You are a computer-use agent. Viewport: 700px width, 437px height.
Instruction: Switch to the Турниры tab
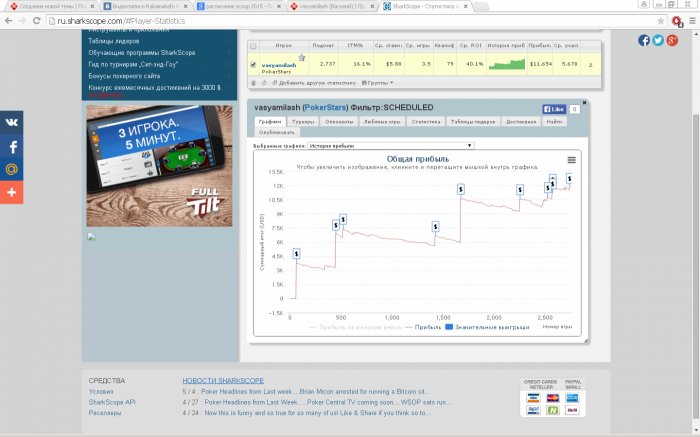pyautogui.click(x=303, y=121)
